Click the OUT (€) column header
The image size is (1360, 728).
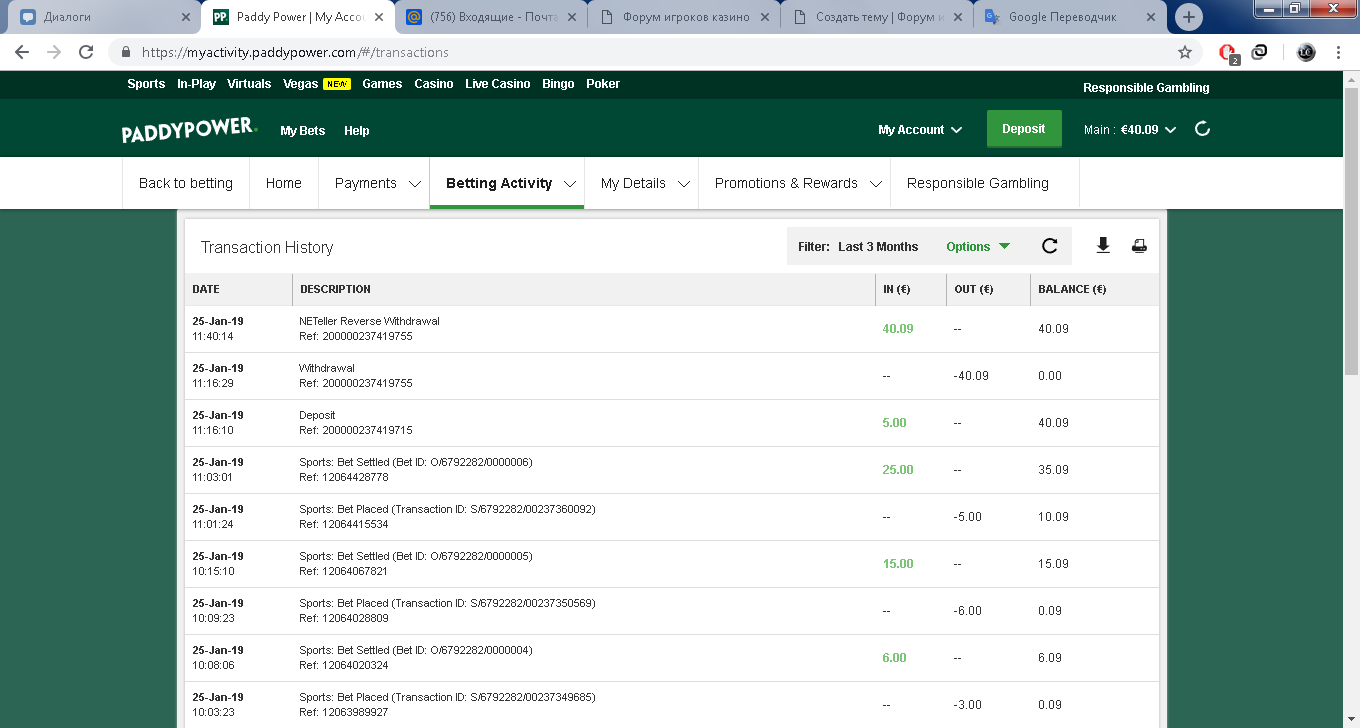(x=974, y=289)
